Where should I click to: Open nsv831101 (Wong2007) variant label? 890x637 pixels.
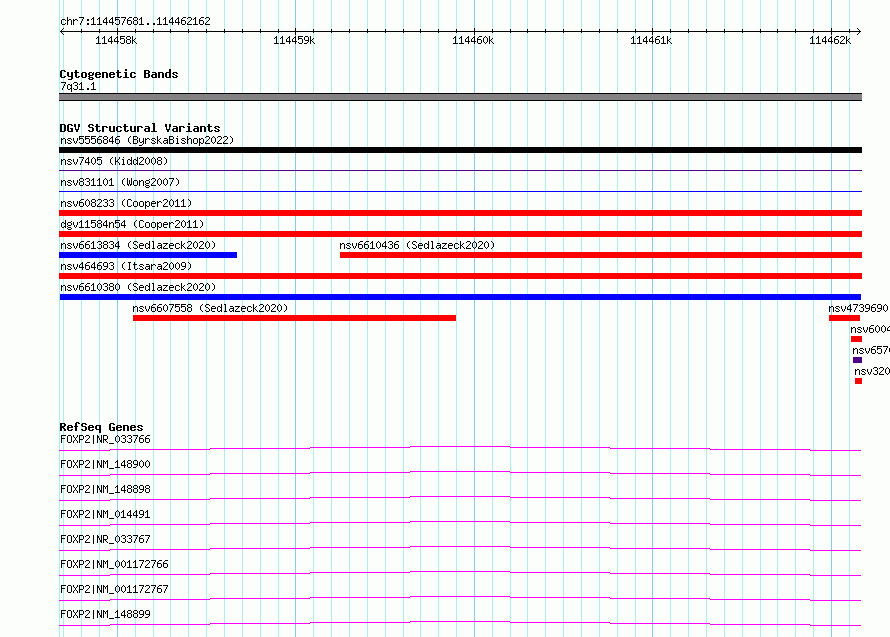pos(120,182)
